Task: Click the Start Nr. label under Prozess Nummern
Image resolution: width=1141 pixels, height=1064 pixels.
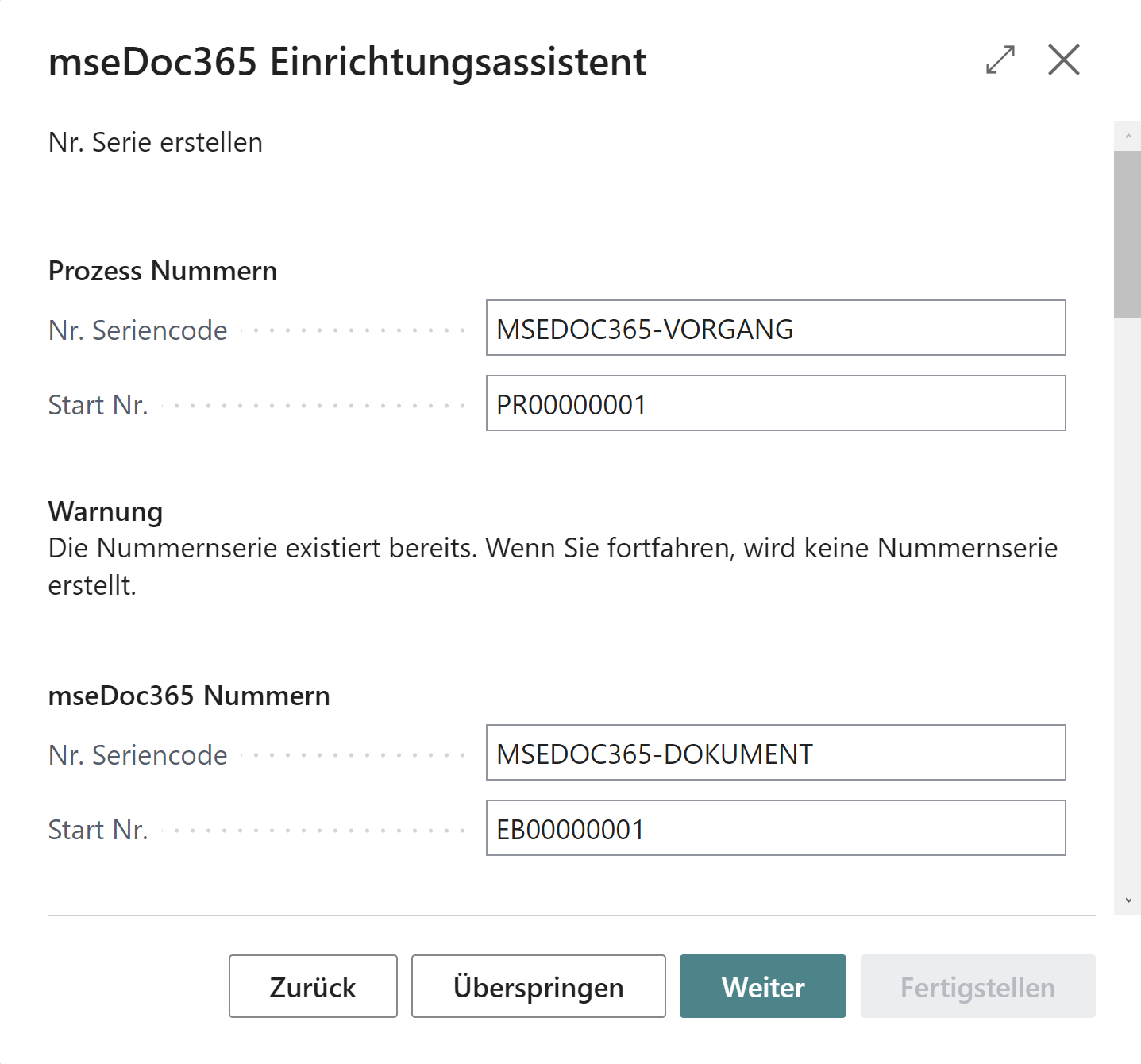Action: click(98, 405)
